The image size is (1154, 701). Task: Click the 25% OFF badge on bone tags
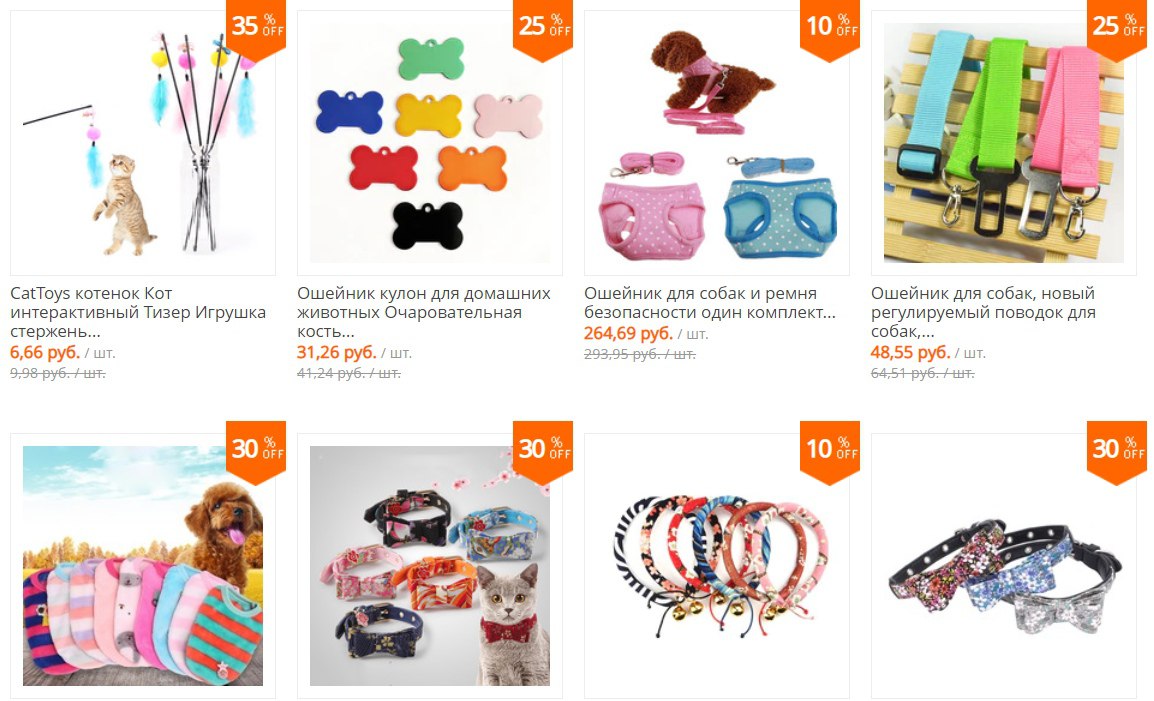click(542, 28)
